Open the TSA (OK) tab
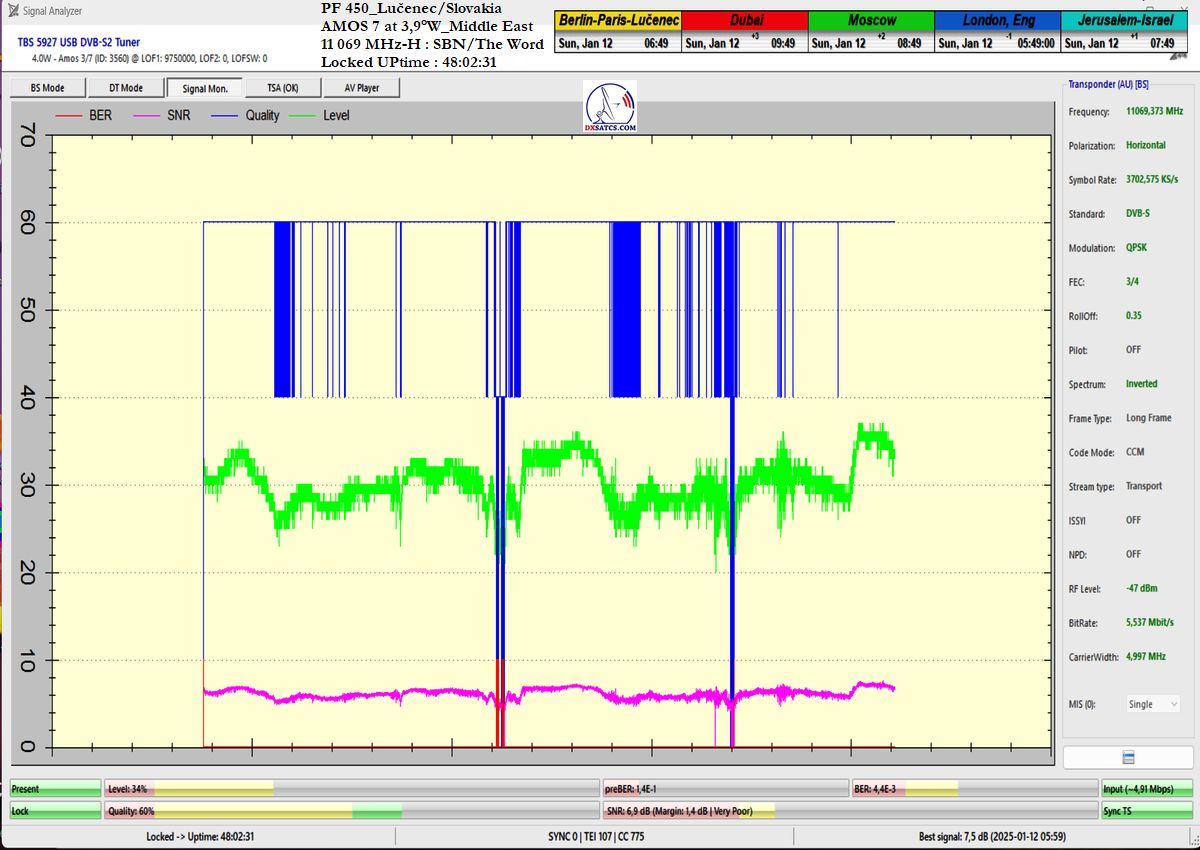1200x850 pixels. tap(282, 88)
